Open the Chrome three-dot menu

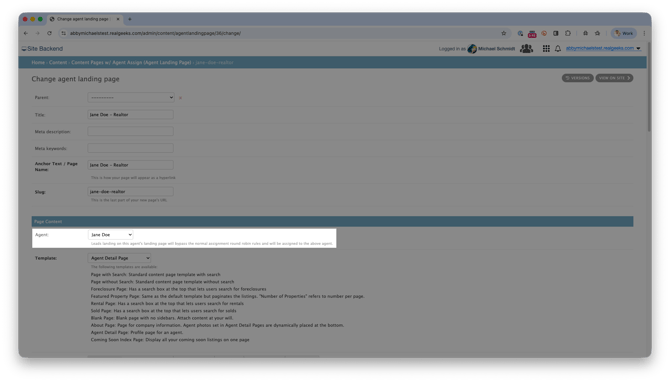(x=644, y=33)
